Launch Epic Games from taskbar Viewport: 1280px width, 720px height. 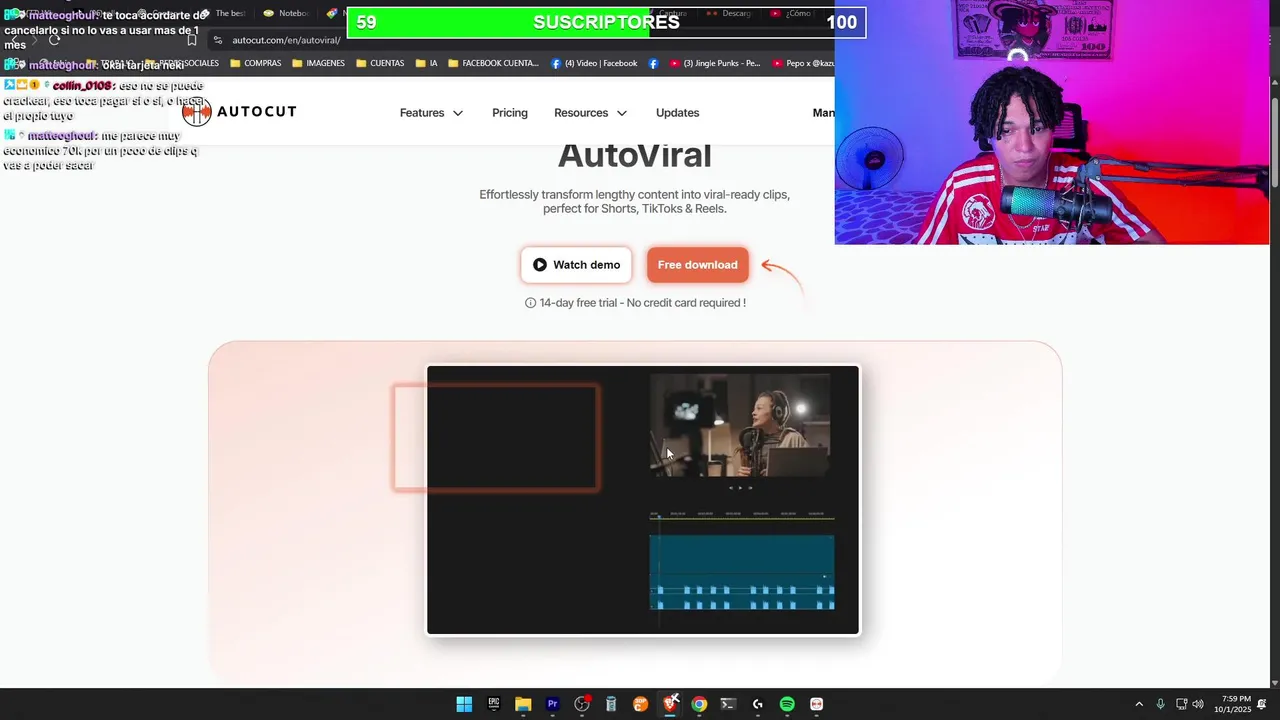coord(494,704)
